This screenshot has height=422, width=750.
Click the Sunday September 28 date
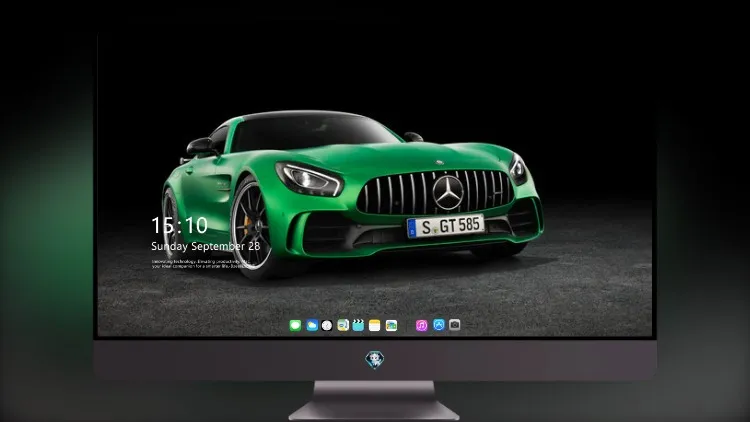point(206,246)
